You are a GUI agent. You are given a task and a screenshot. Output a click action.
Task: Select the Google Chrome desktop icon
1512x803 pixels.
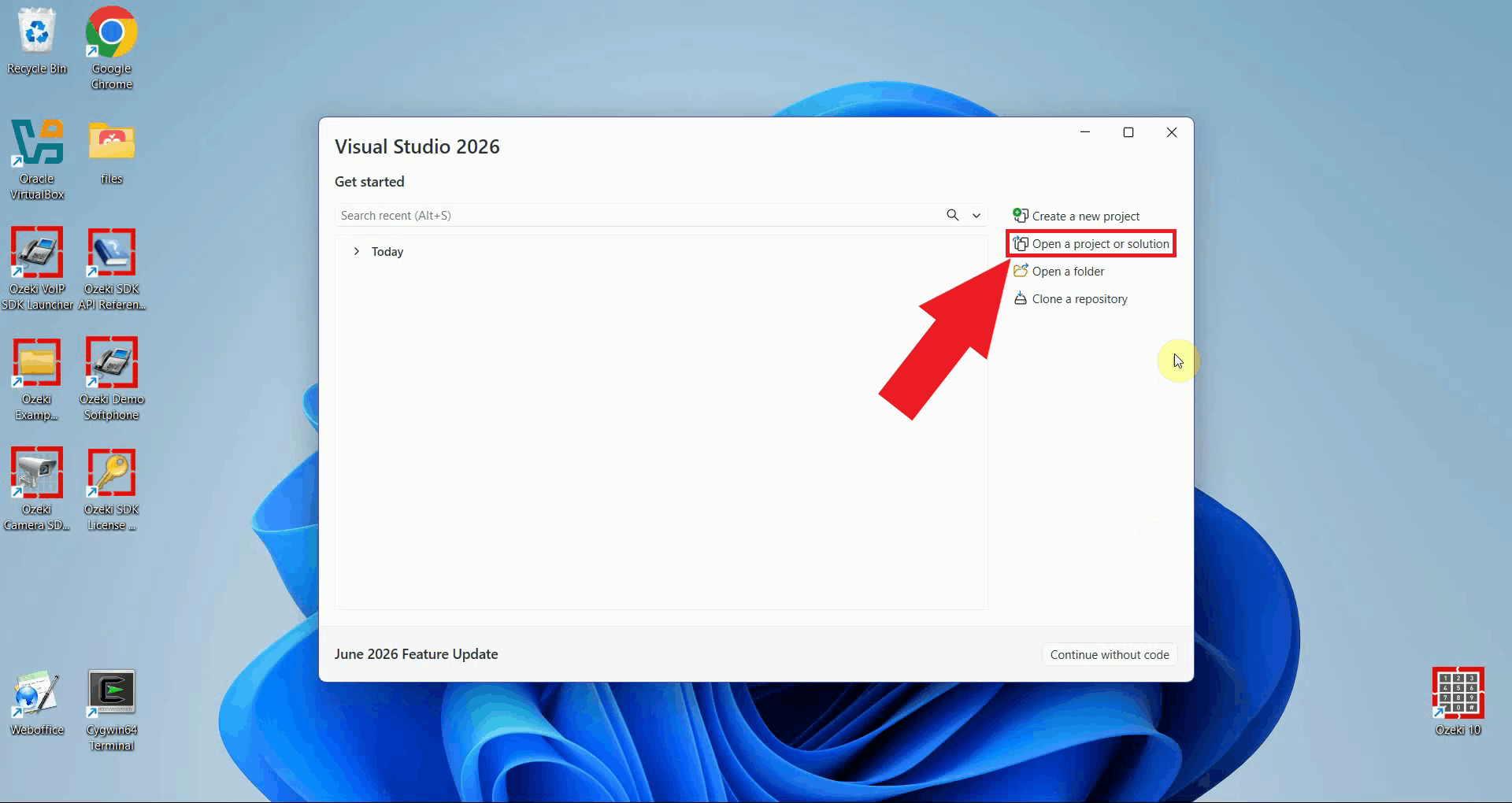112,49
